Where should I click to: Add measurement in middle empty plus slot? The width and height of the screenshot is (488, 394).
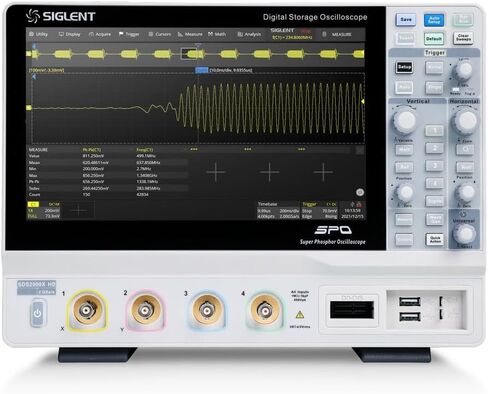coord(269,172)
